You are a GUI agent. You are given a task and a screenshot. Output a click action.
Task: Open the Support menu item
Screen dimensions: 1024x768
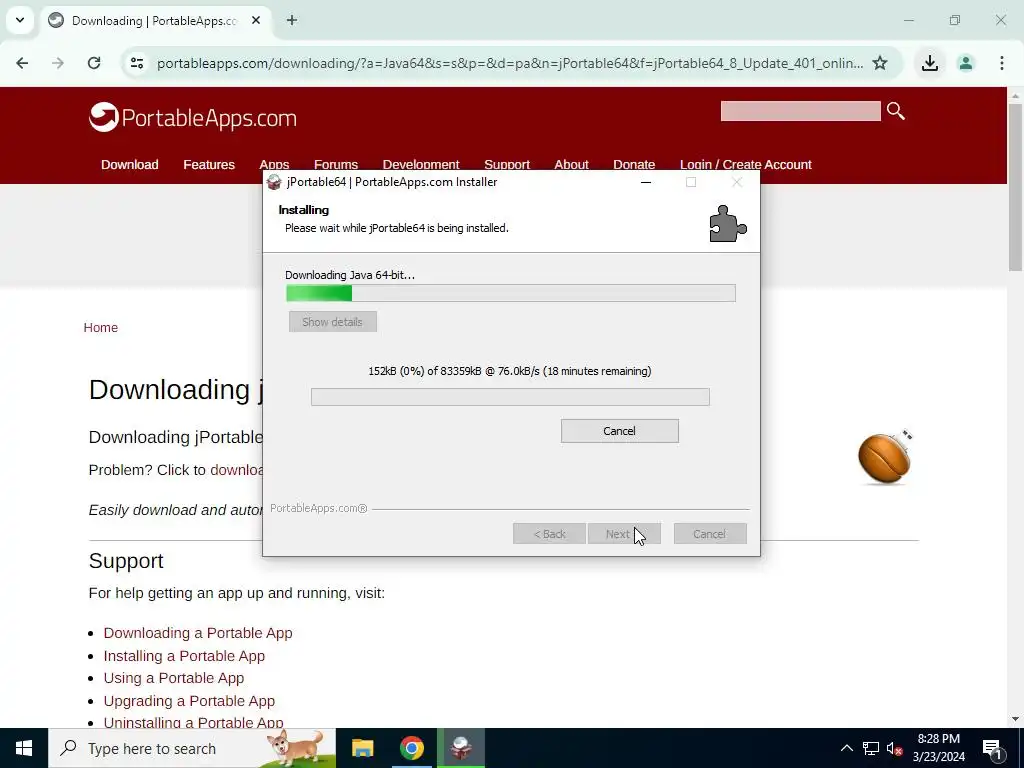tap(507, 164)
